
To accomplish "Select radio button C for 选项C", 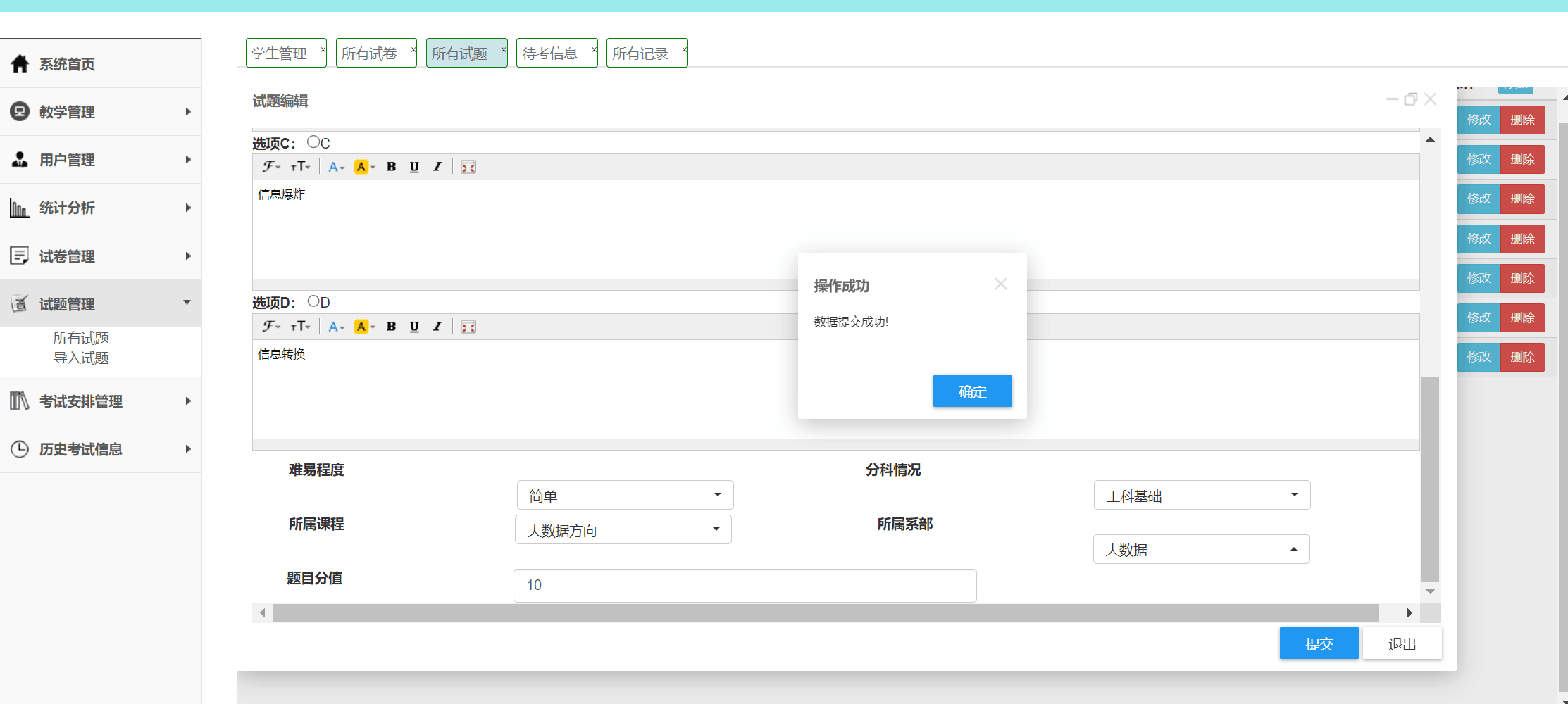I will 313,142.
